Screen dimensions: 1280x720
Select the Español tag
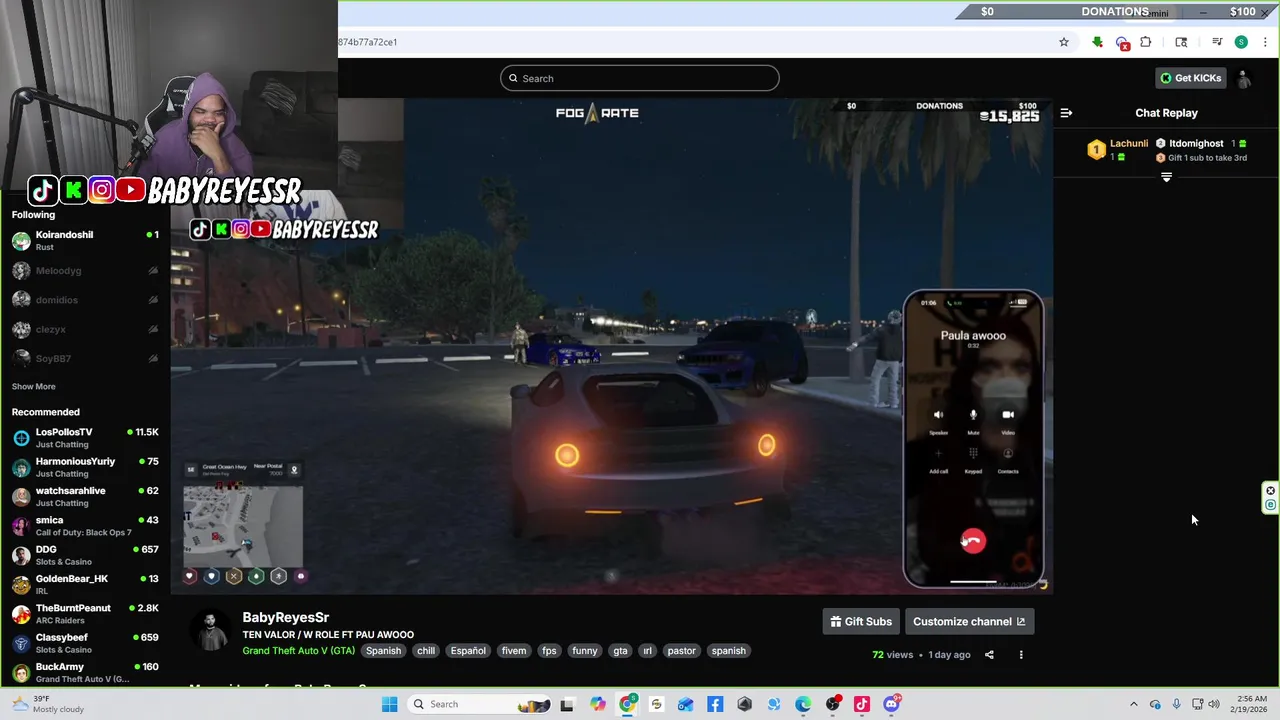468,651
